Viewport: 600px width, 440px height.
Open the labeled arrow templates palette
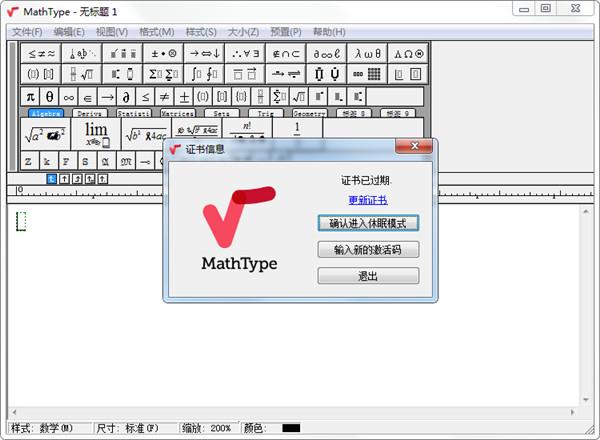pyautogui.click(x=286, y=74)
